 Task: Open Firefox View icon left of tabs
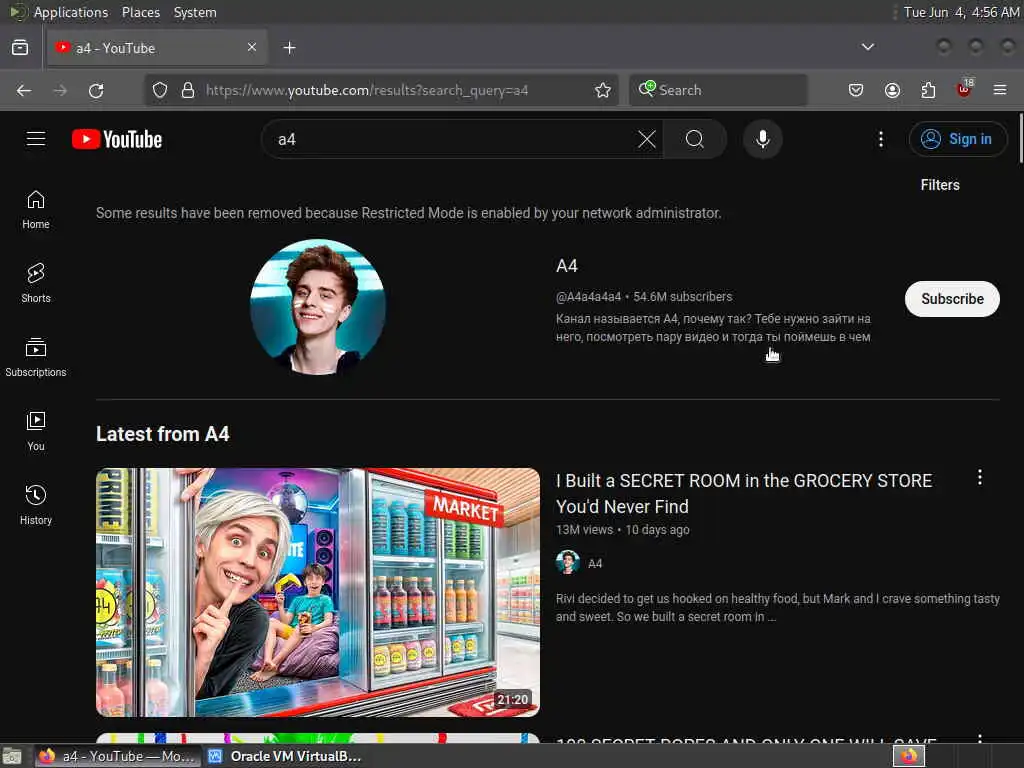pos(20,48)
